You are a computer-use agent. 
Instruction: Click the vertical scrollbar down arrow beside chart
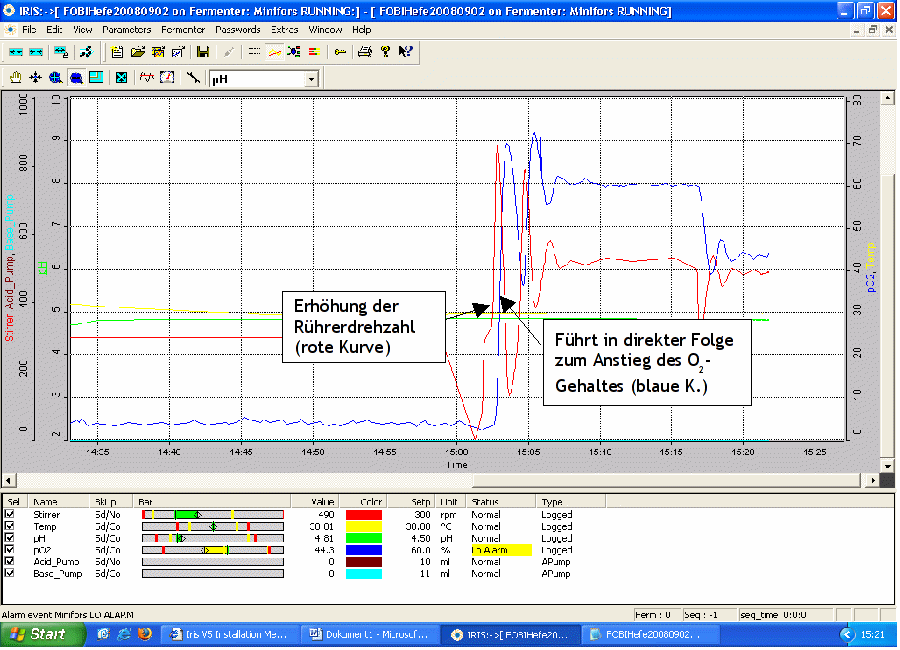click(888, 467)
